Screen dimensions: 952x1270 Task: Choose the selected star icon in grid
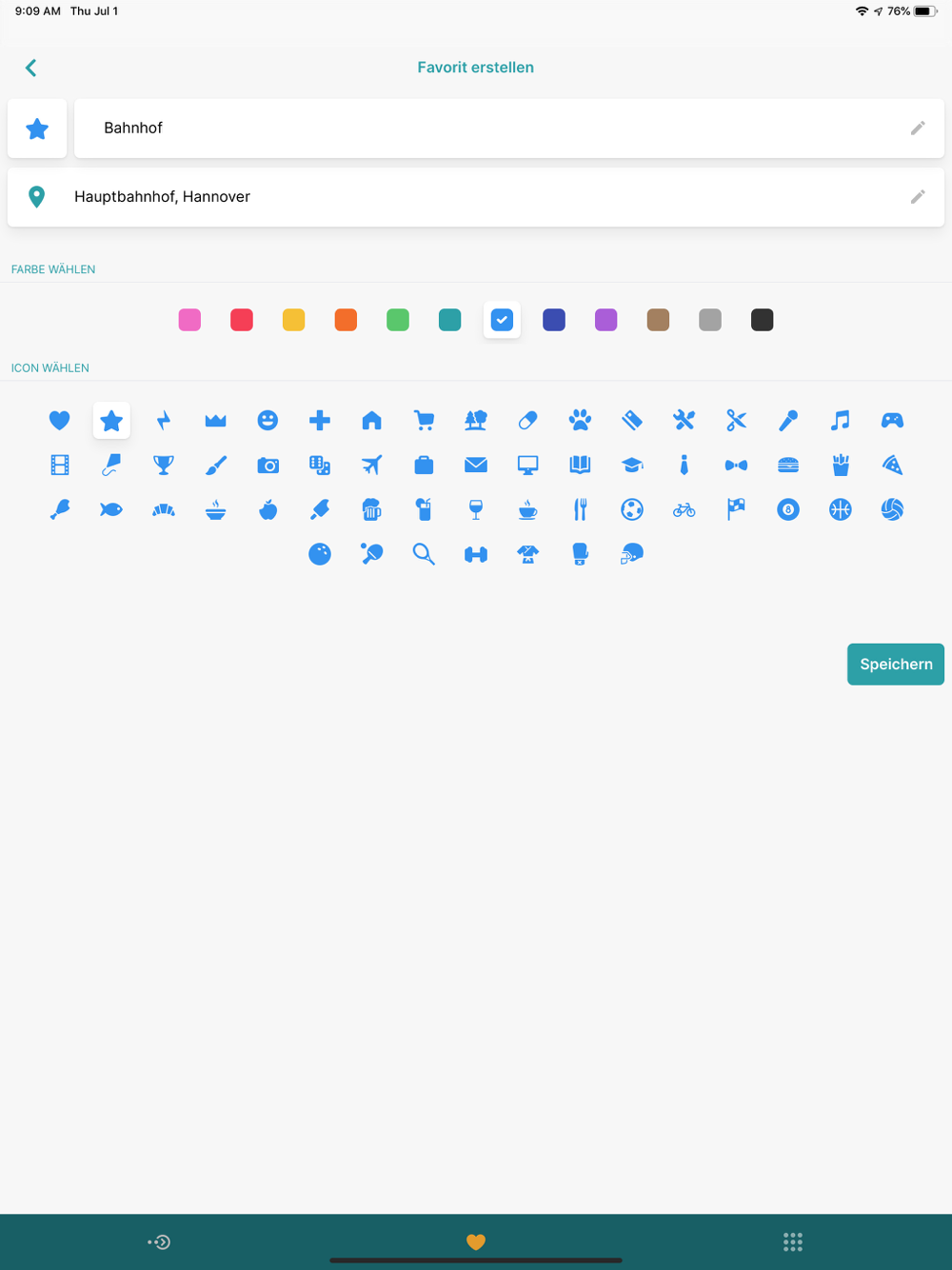(x=111, y=420)
